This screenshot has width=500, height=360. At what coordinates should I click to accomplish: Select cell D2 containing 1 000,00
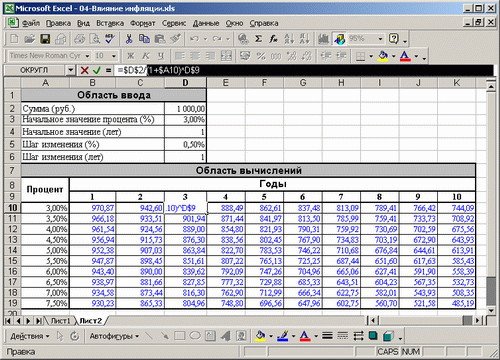point(185,109)
